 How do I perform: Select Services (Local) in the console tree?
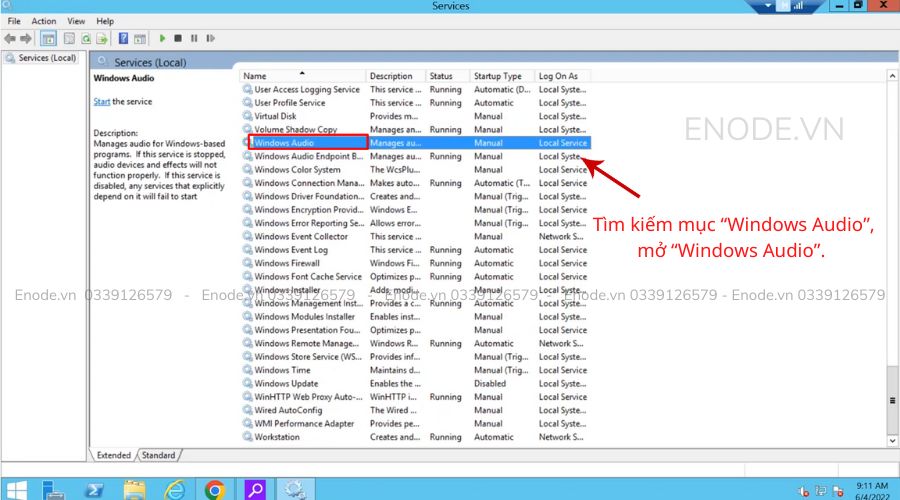pyautogui.click(x=46, y=58)
